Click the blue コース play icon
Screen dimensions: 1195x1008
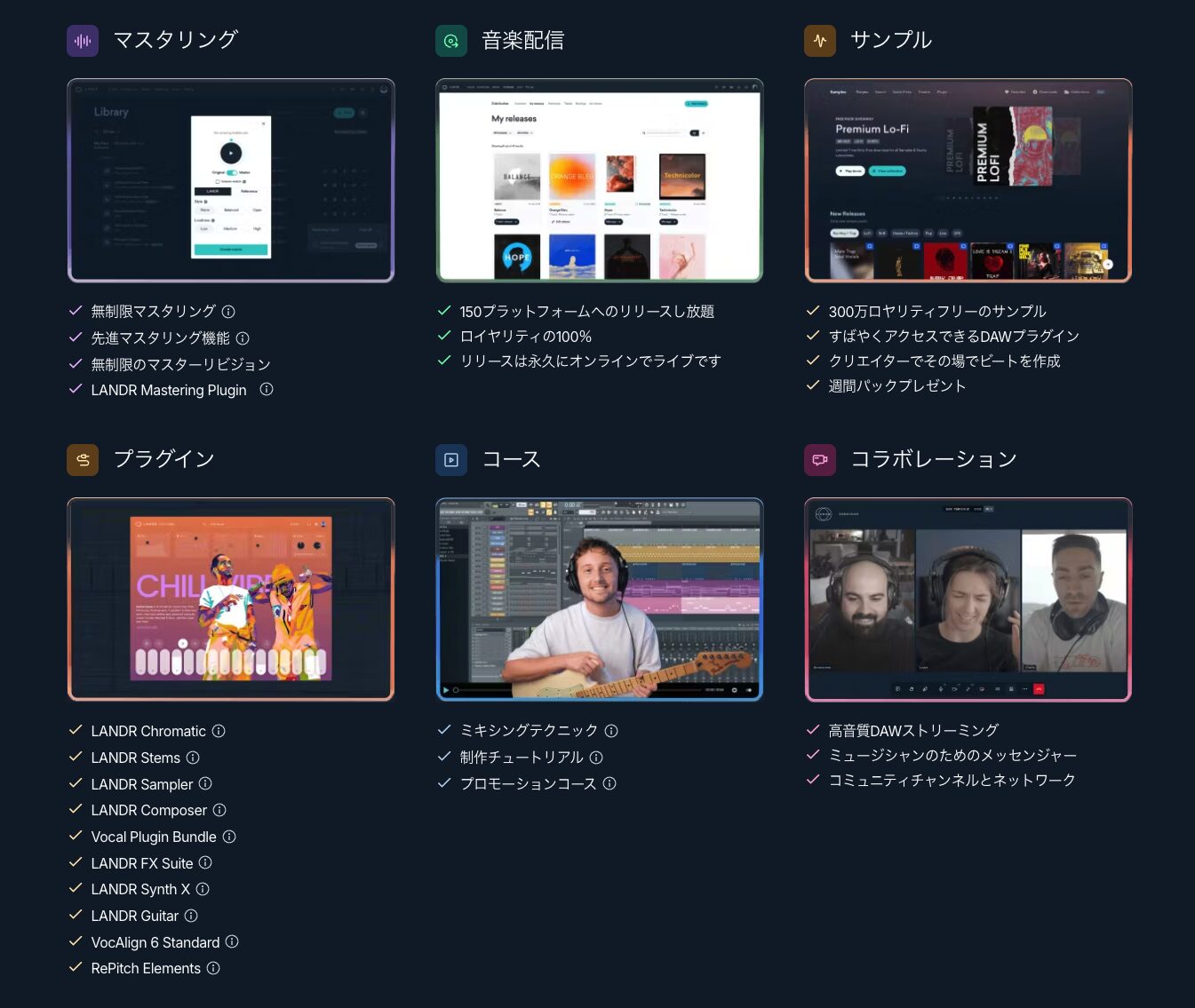(x=451, y=460)
